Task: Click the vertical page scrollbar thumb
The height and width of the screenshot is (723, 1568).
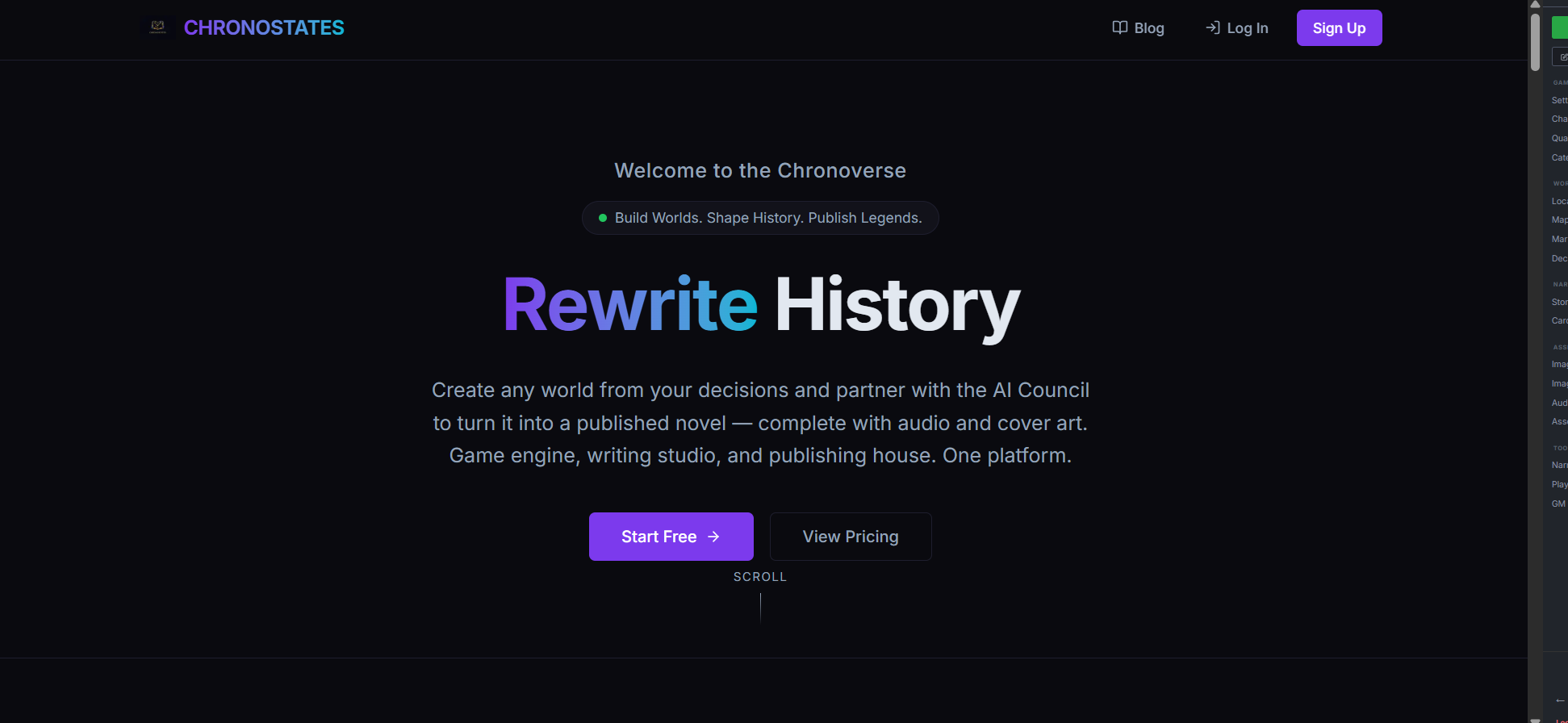Action: (1535, 40)
